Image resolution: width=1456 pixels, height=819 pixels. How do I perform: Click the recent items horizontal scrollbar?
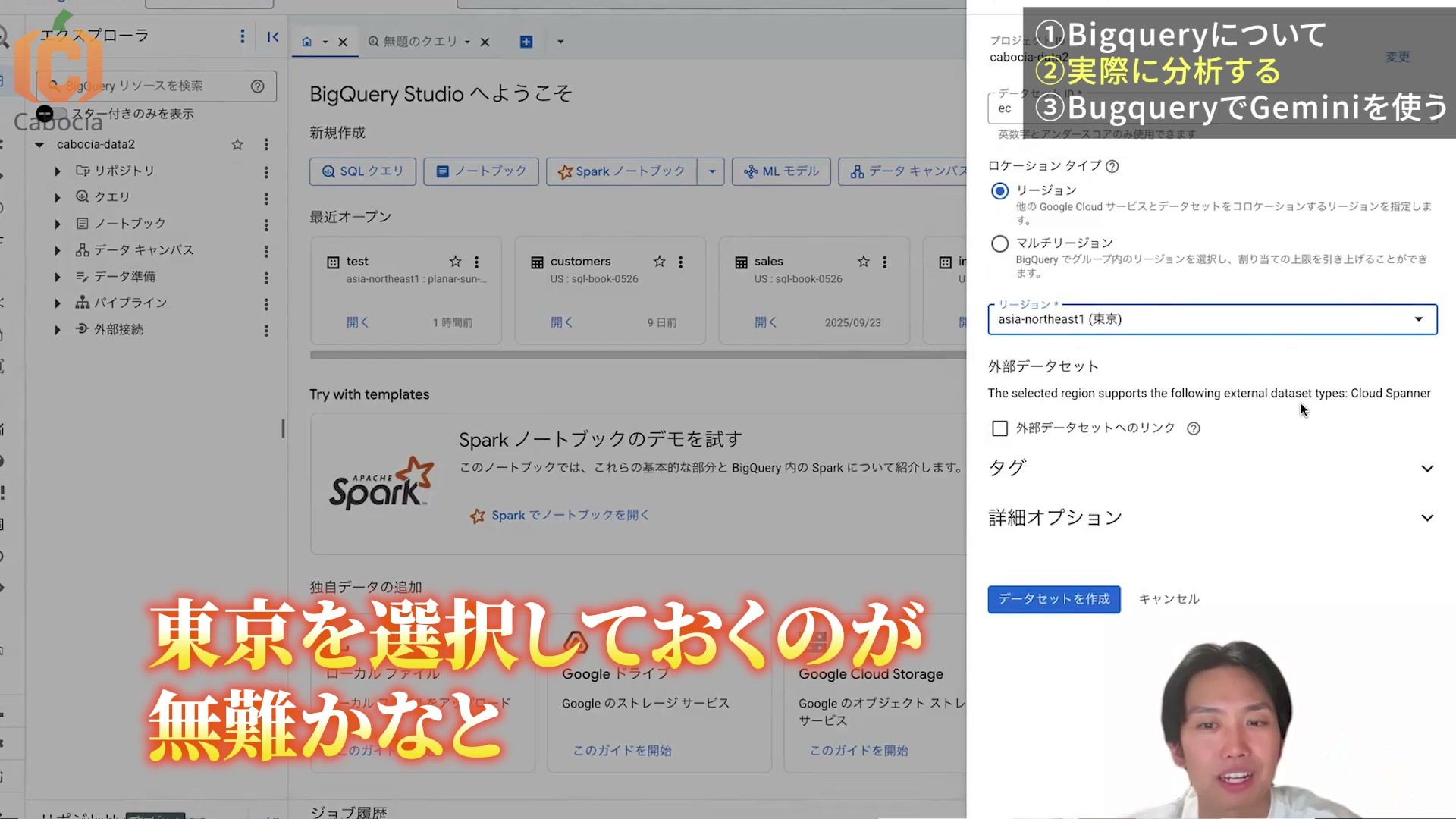[637, 354]
